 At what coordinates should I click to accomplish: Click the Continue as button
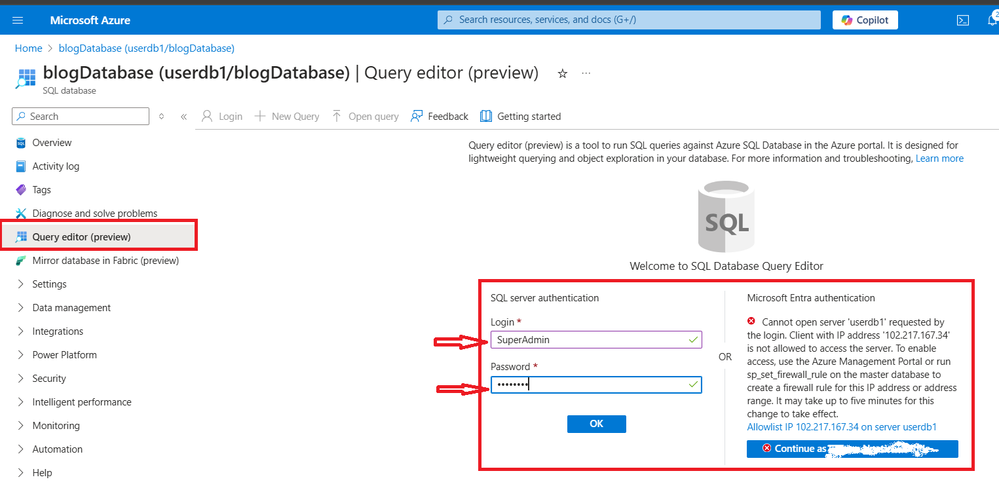point(852,448)
